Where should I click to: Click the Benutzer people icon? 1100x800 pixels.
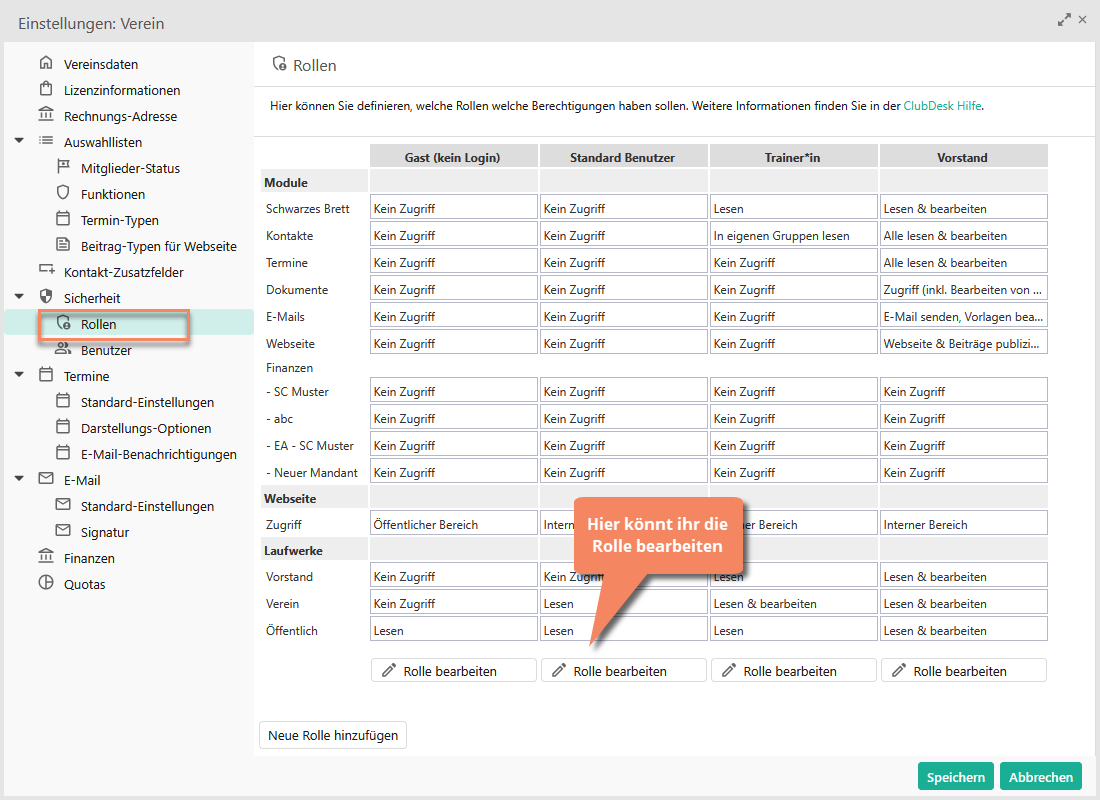tap(63, 349)
